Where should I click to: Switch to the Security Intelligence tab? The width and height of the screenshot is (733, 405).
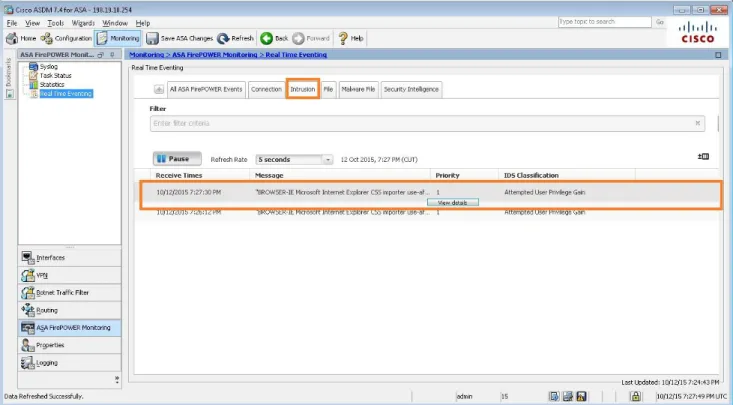point(411,89)
